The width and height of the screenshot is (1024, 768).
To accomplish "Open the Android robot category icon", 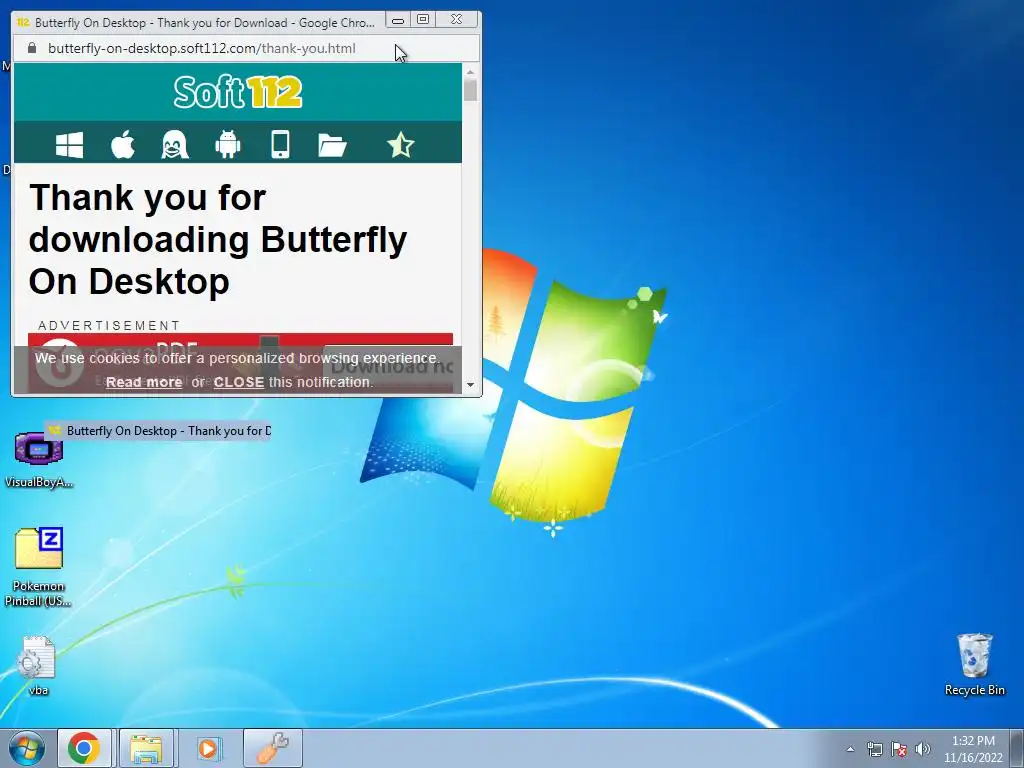I will tap(228, 144).
